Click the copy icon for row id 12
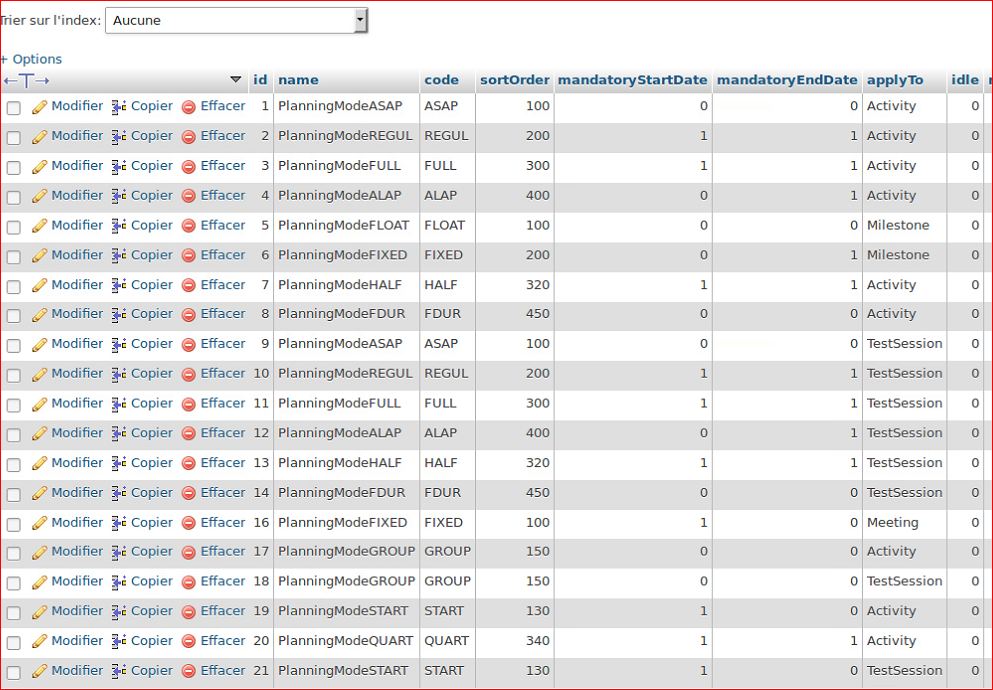 tap(119, 434)
